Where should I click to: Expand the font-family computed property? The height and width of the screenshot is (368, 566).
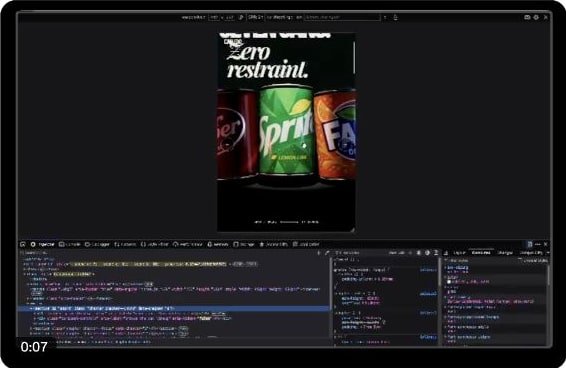tap(446, 297)
